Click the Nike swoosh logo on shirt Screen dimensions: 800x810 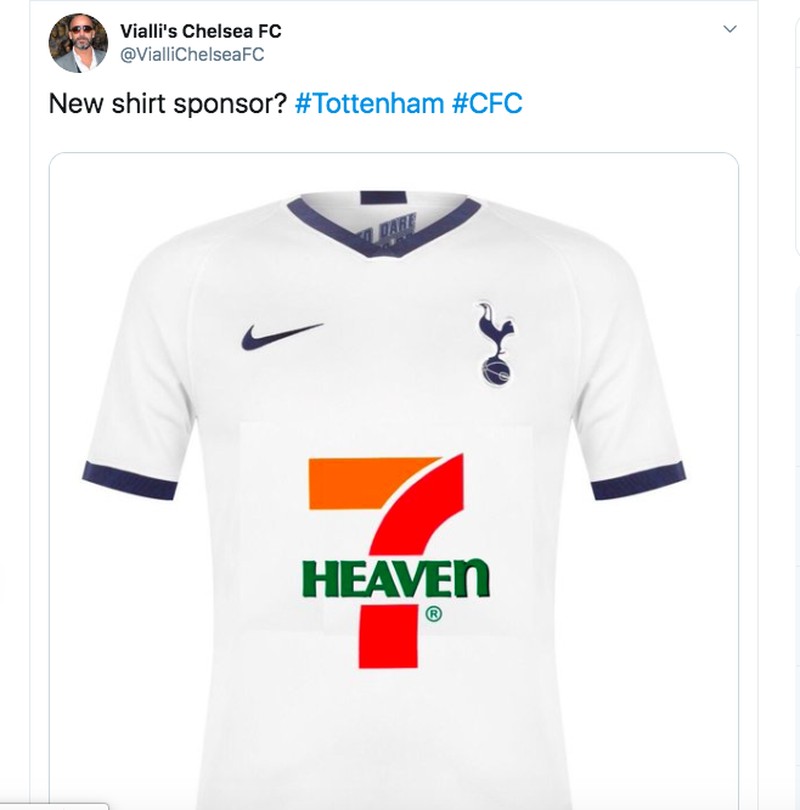[x=281, y=335]
